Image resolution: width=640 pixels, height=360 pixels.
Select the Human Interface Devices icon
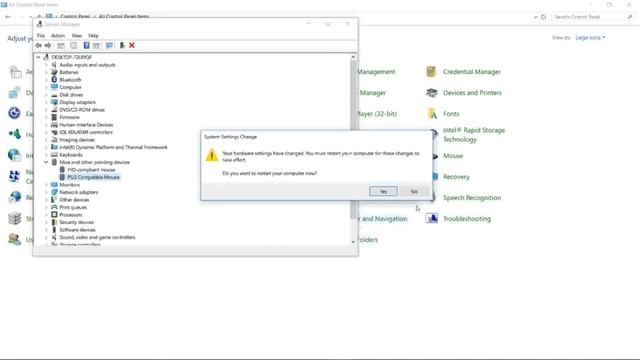pos(54,124)
